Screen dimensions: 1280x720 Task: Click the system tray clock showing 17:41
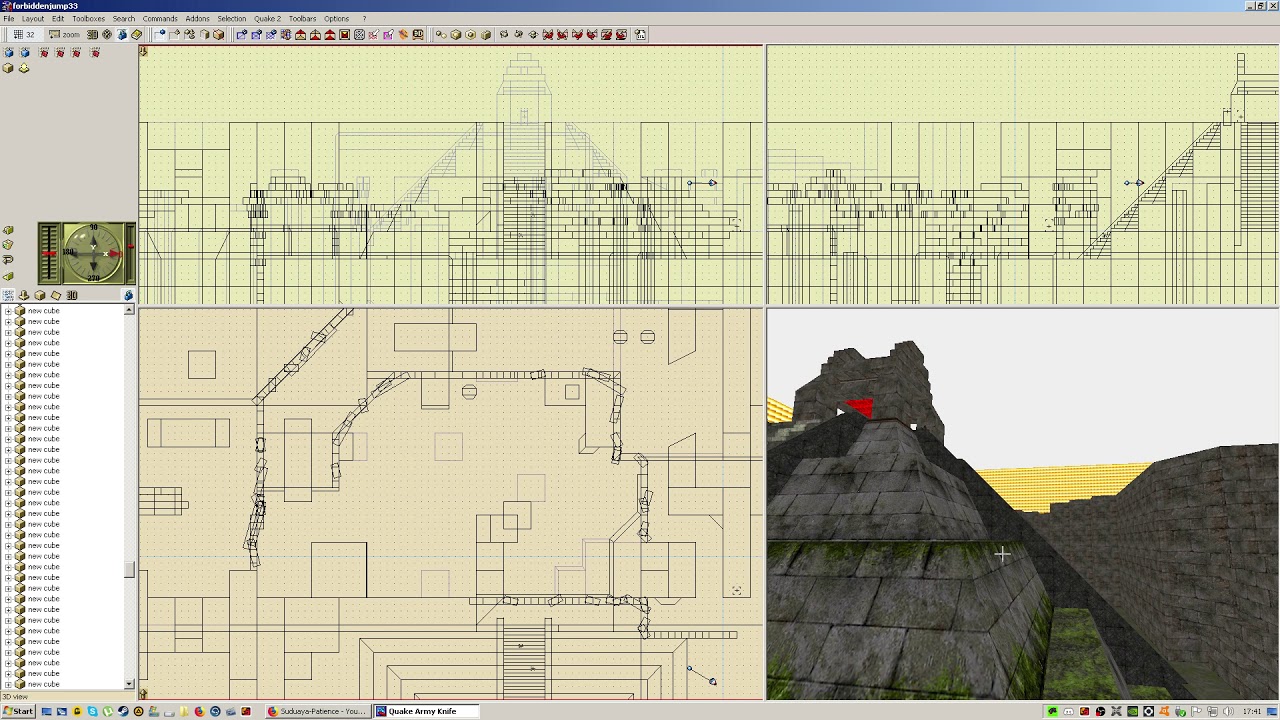(x=1251, y=711)
